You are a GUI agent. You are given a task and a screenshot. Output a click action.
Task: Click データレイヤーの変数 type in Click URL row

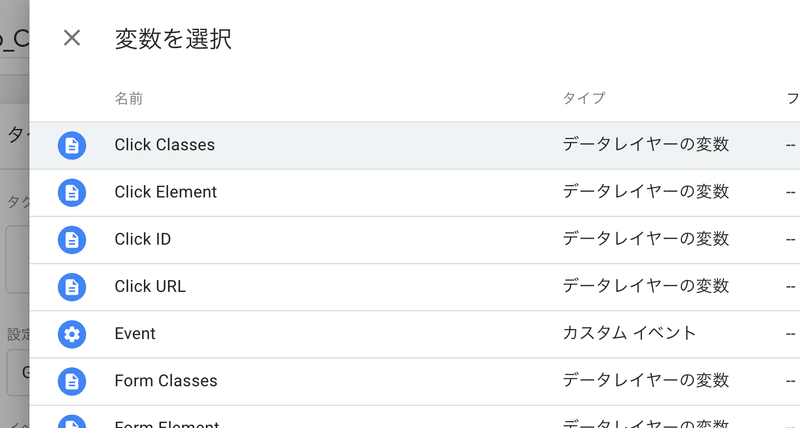pos(646,286)
